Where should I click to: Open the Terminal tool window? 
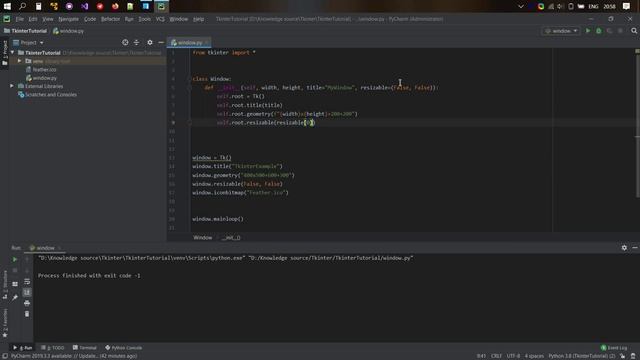(84, 348)
